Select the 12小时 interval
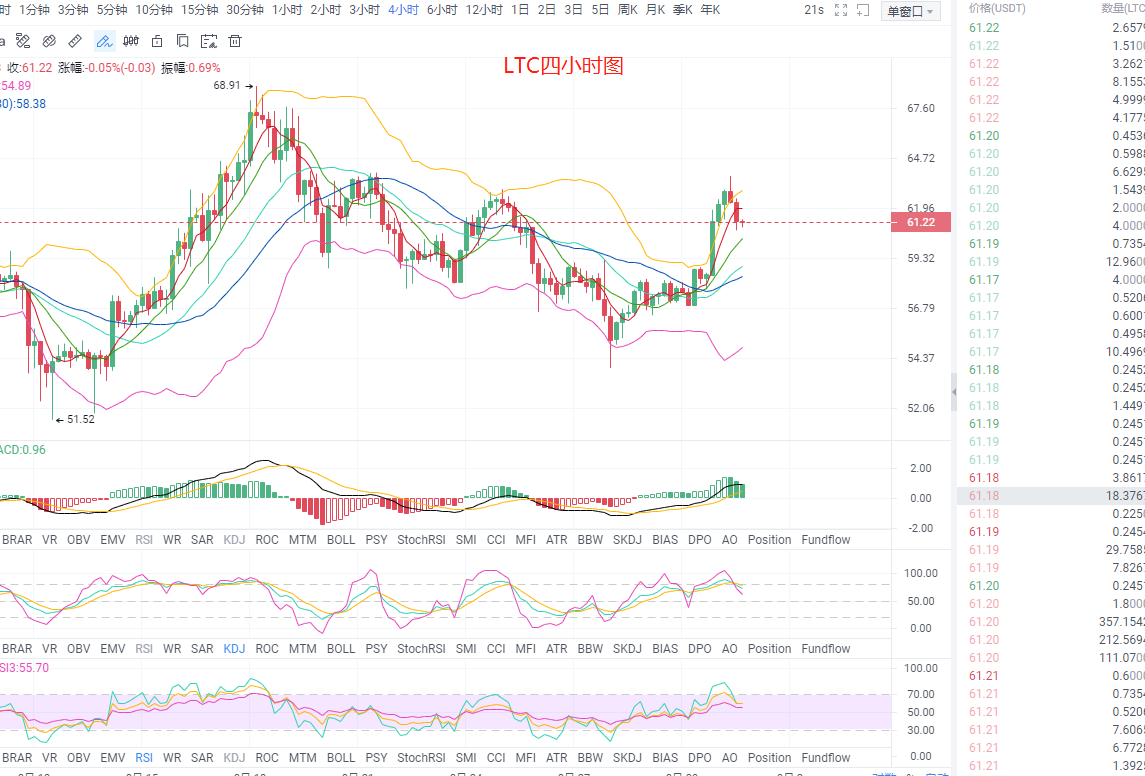The image size is (1145, 776). coord(484,10)
